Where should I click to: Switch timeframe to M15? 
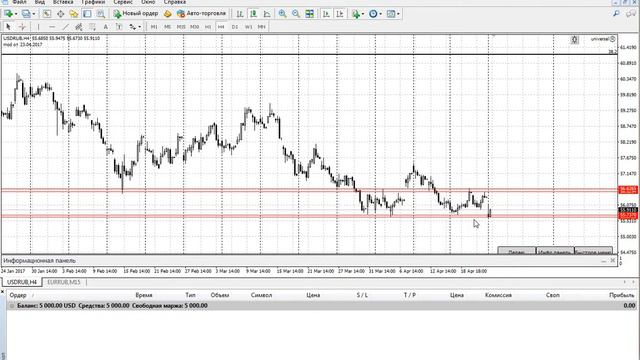coord(181,27)
